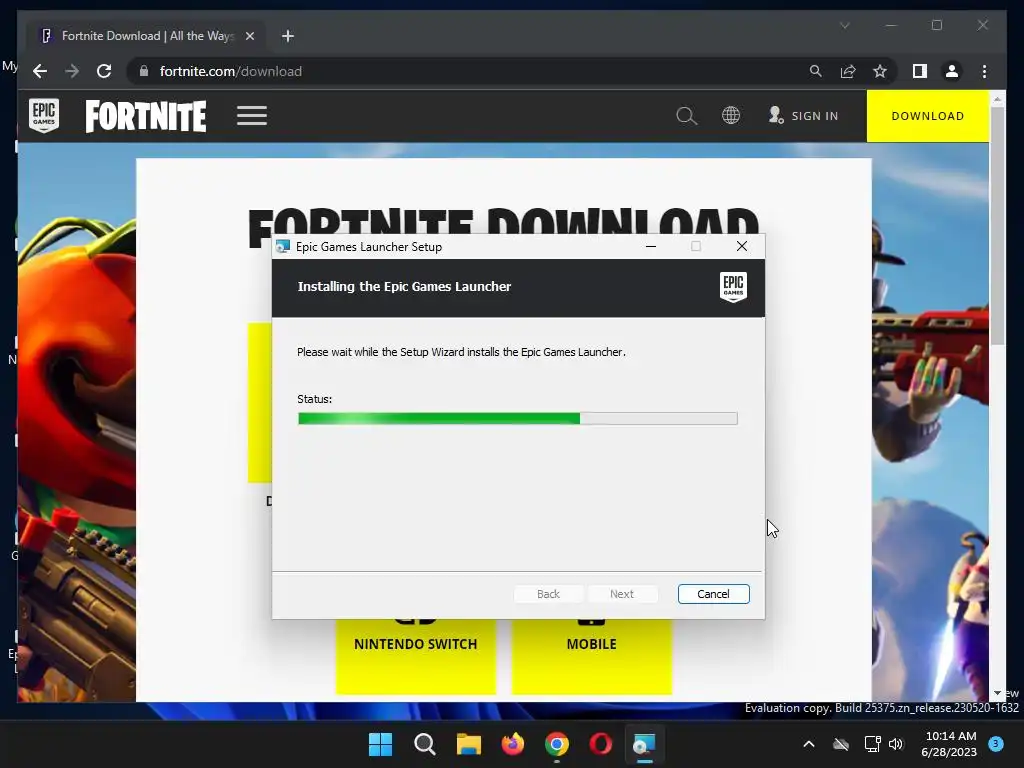Choose the NINTENDO SWITCH download tile
The image size is (1024, 768).
pos(415,655)
